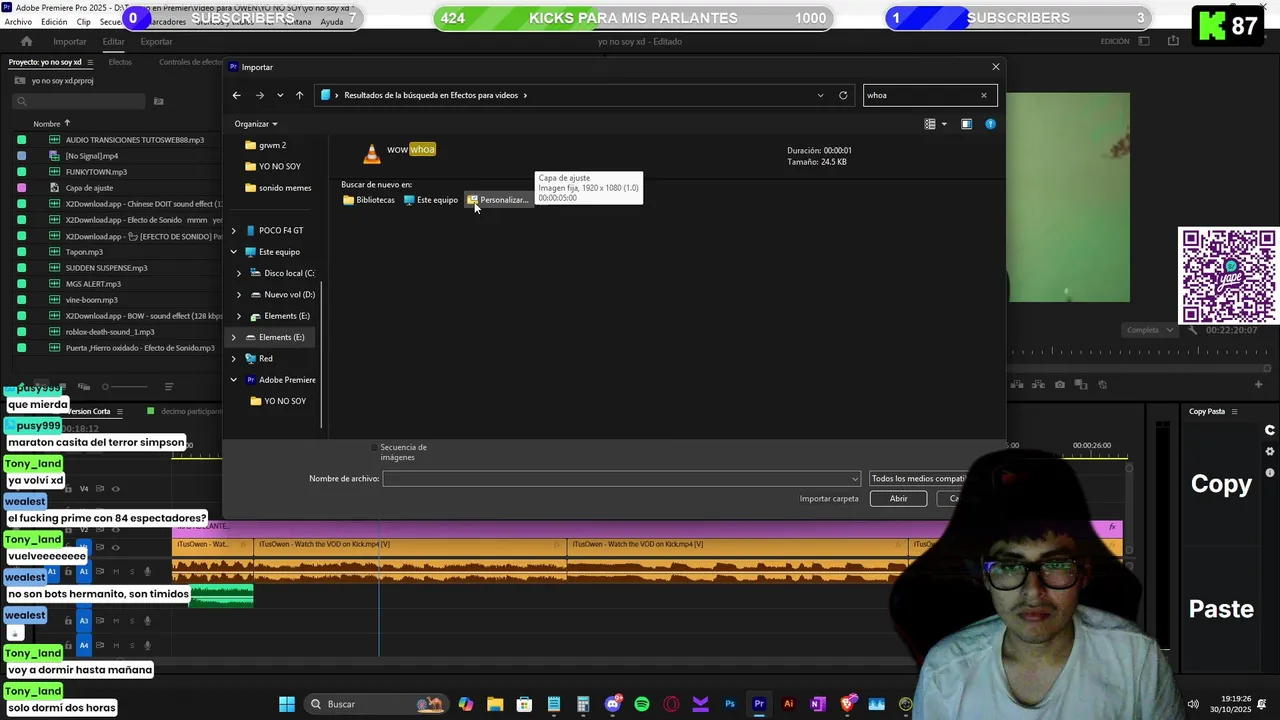Image resolution: width=1280 pixels, height=720 pixels.
Task: Click the Copy Pasta info icon
Action: tap(1270, 472)
